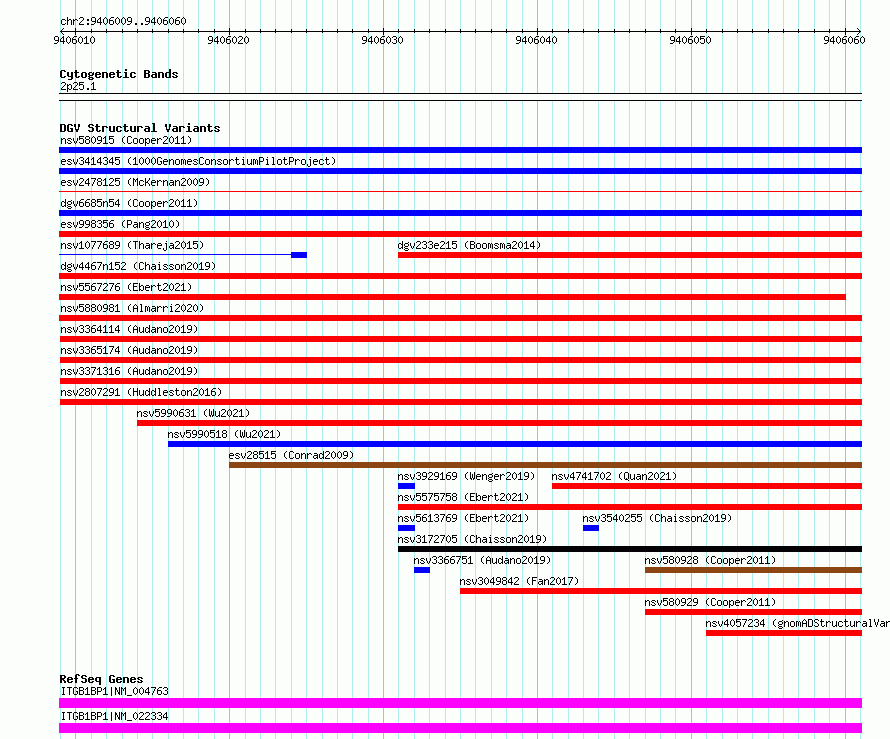The height and width of the screenshot is (739, 890).
Task: Click nsv5613769 (Ebert2021) label
Action: click(x=463, y=518)
